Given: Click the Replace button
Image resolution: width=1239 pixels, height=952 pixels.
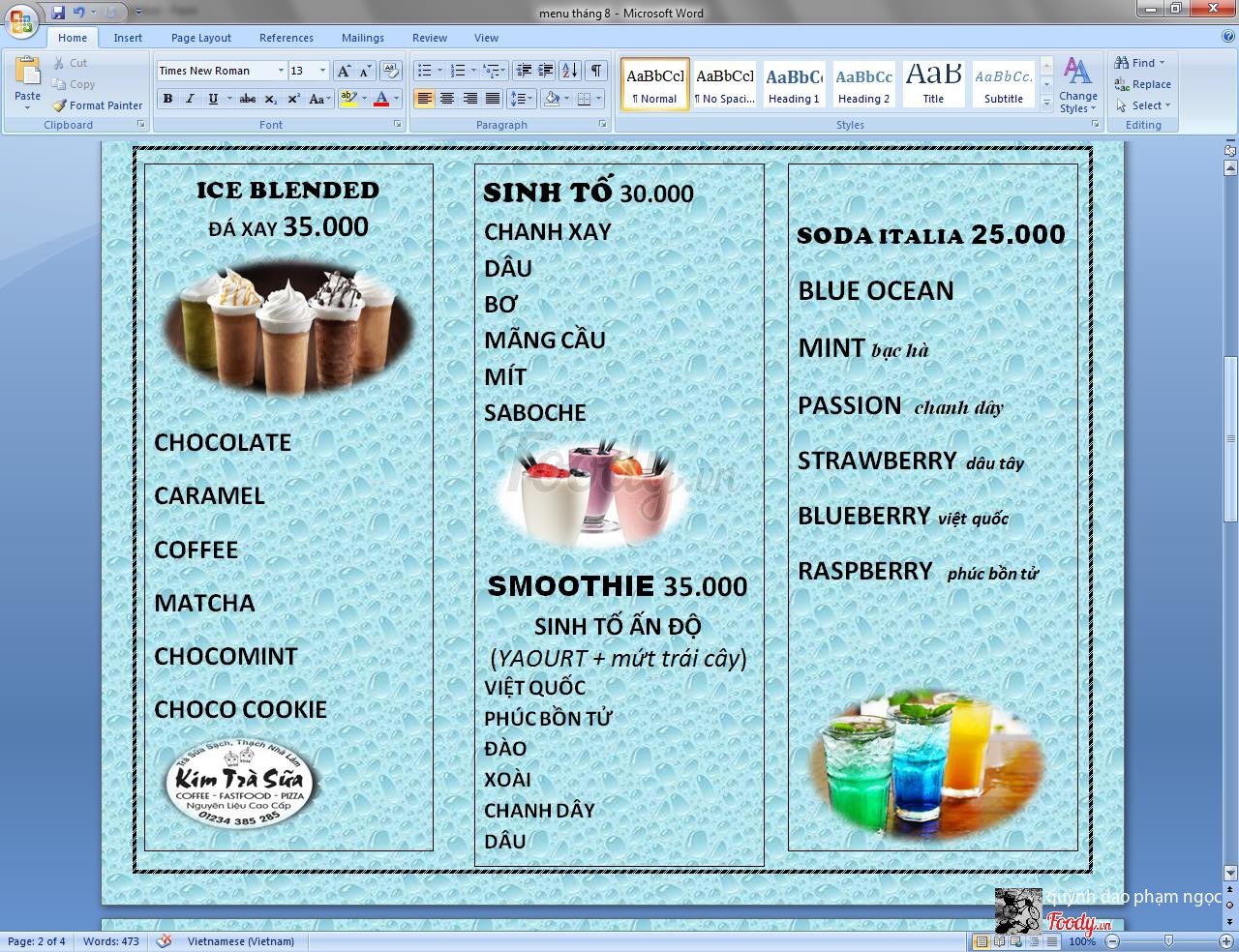Looking at the screenshot, I should click(1143, 84).
